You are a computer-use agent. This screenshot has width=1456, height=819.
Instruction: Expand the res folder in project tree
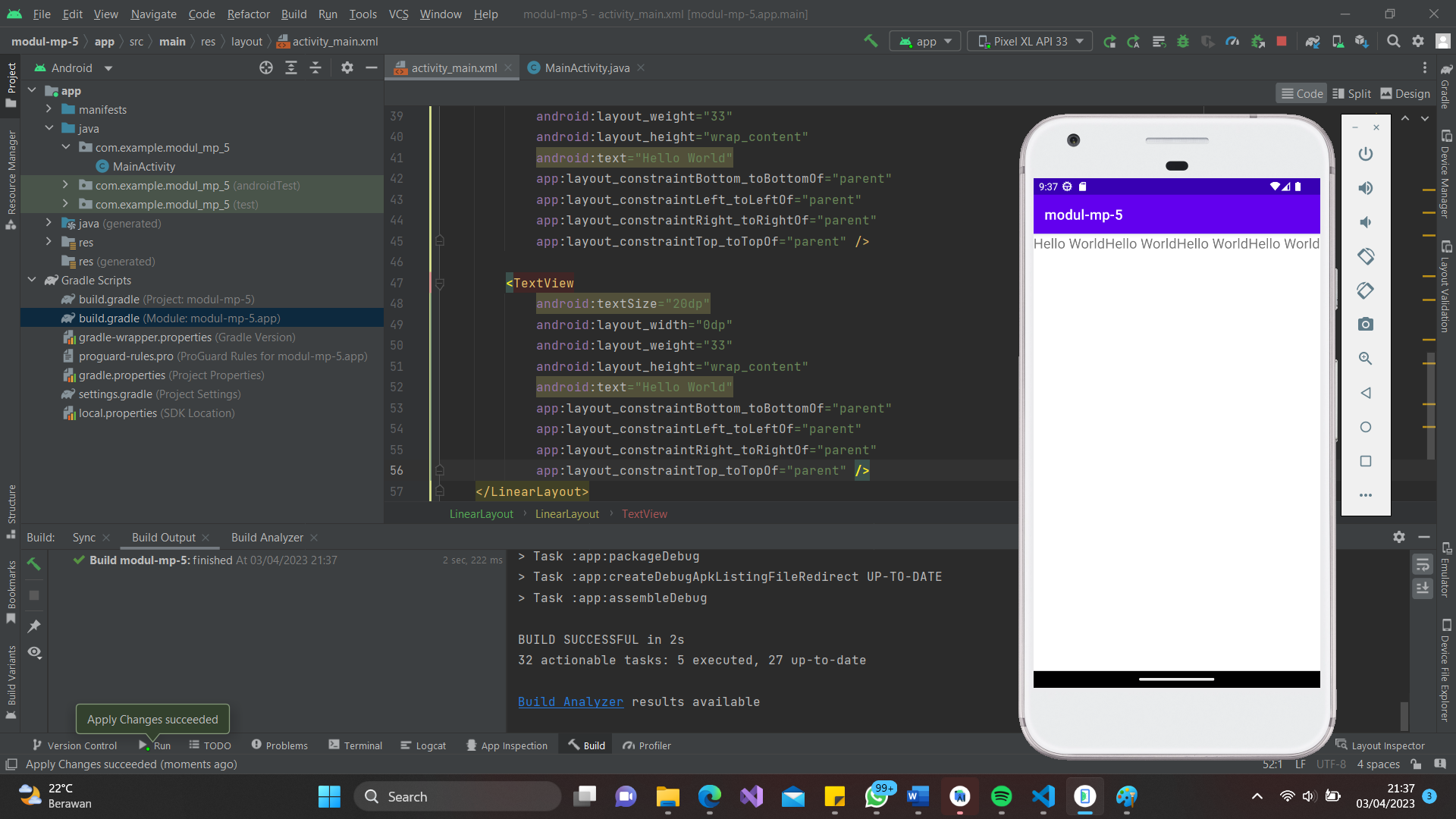(x=49, y=242)
